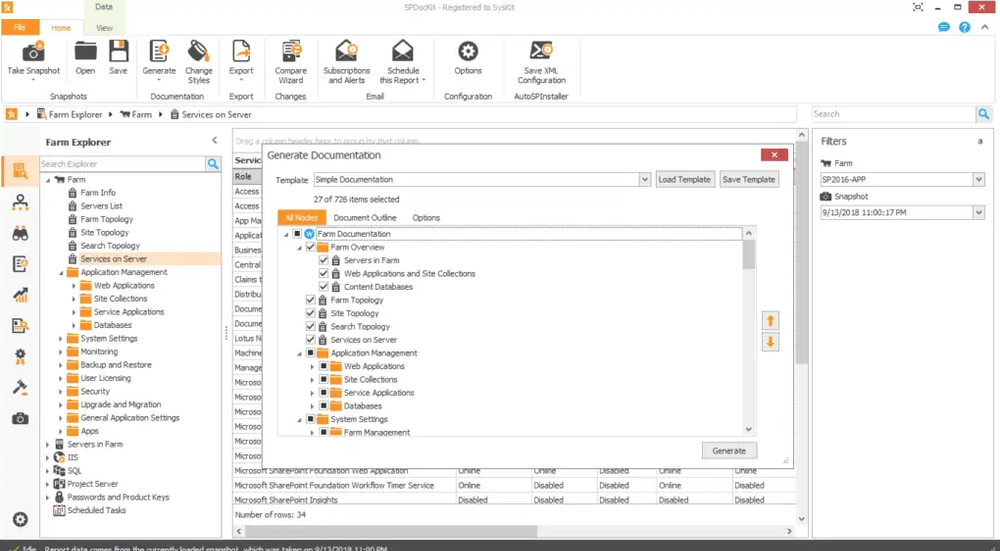Open the Template dropdown arrow
The height and width of the screenshot is (551, 1000).
645,180
